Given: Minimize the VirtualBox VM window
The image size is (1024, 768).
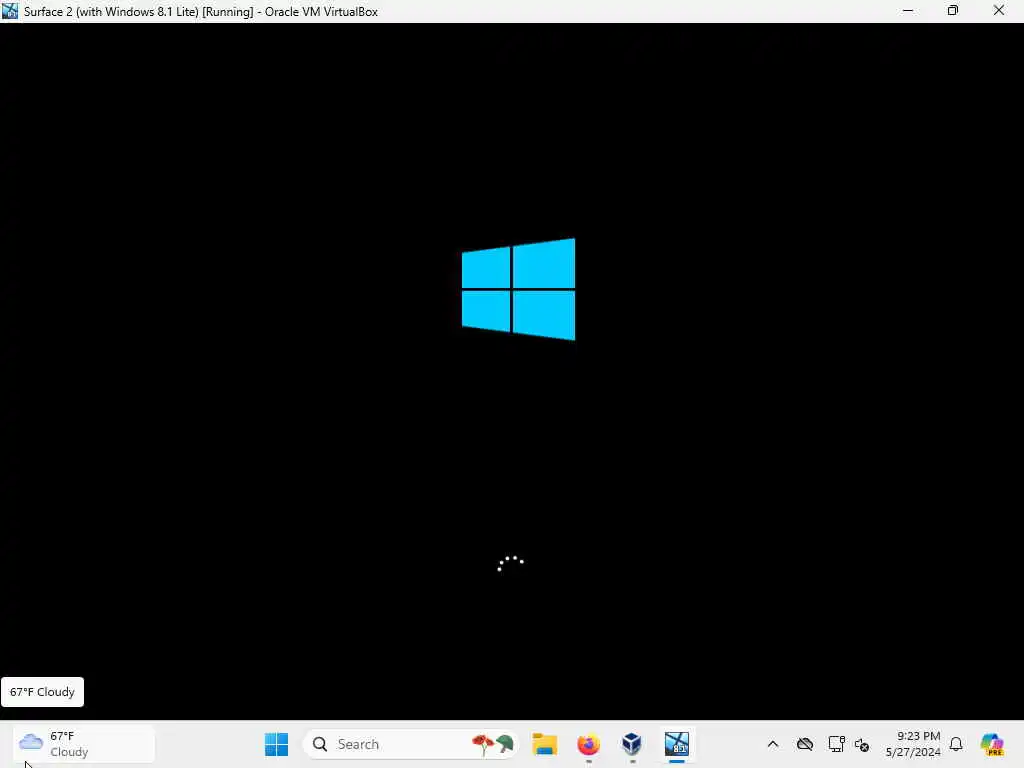Looking at the screenshot, I should [908, 11].
